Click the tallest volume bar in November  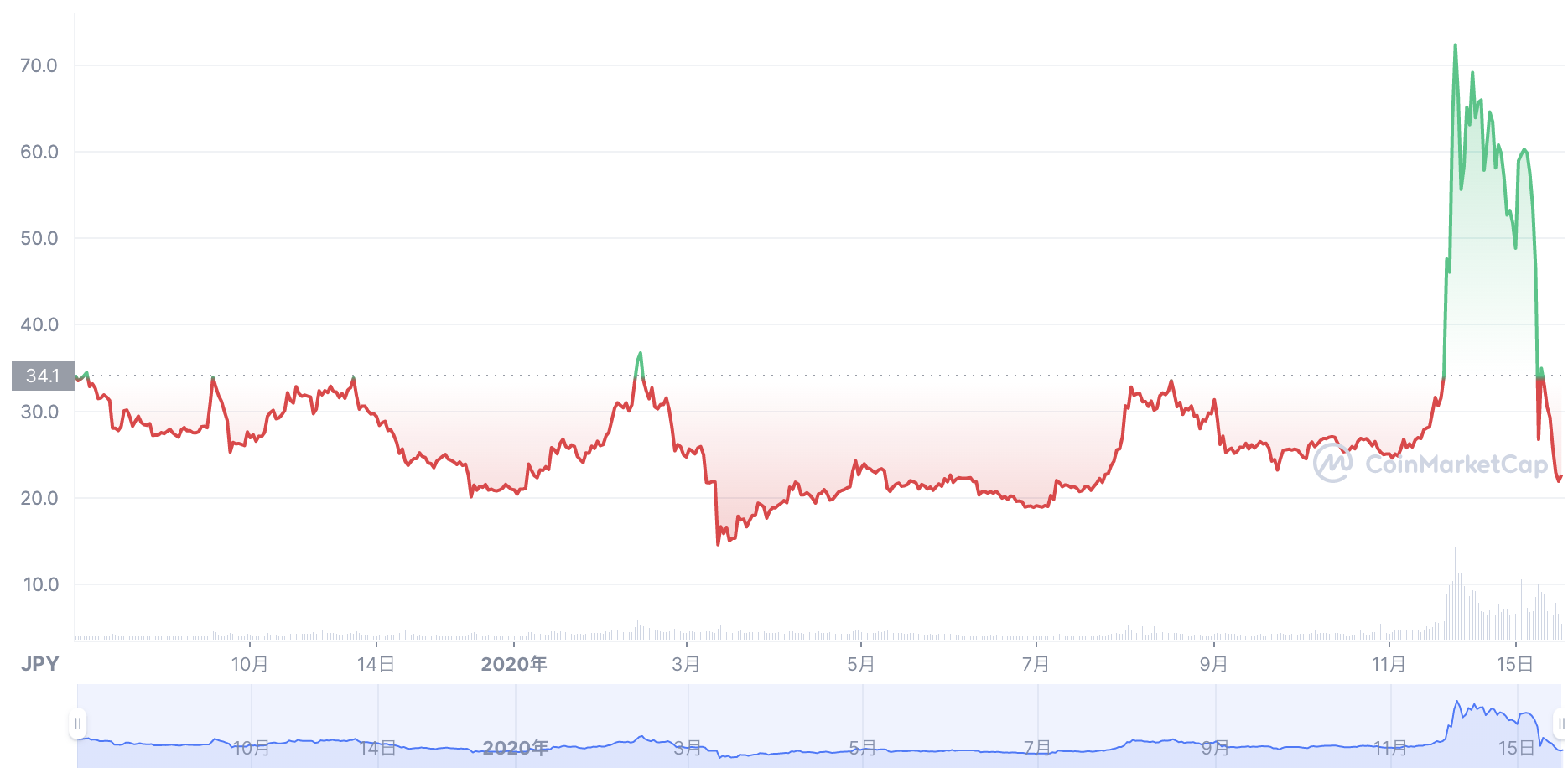(x=1455, y=594)
